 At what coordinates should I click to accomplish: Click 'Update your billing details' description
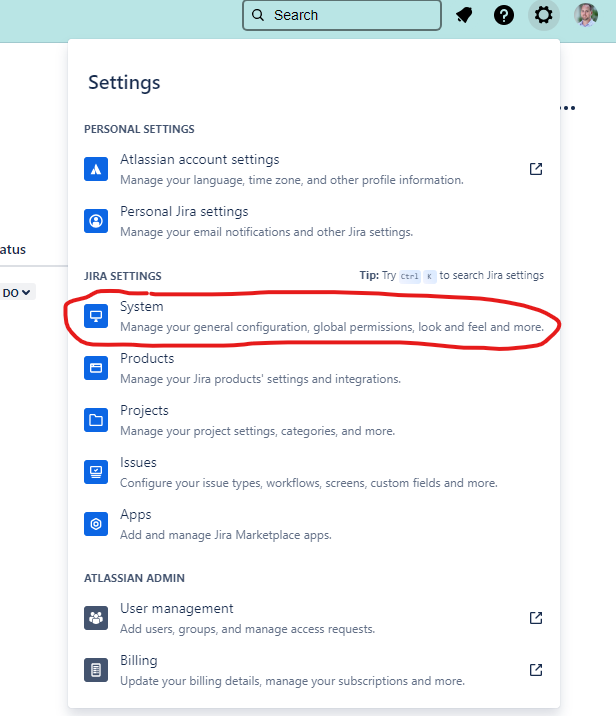click(x=292, y=681)
